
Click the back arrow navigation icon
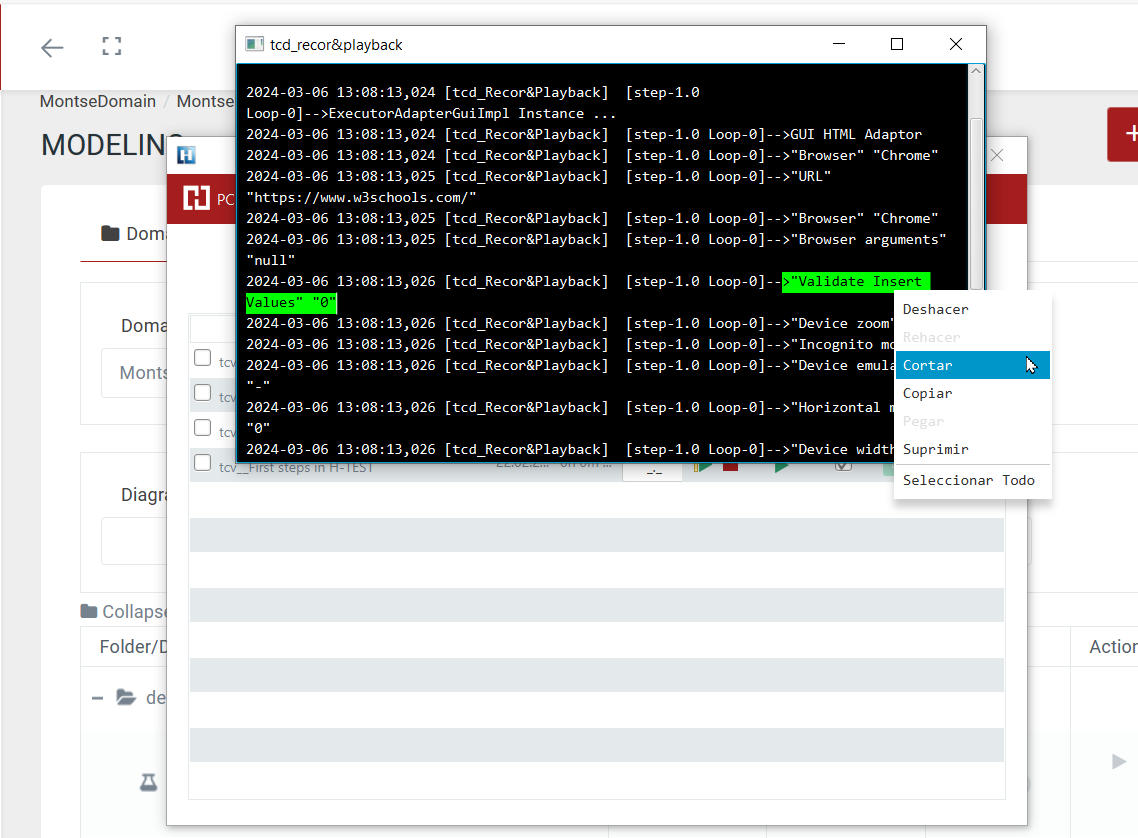point(51,46)
